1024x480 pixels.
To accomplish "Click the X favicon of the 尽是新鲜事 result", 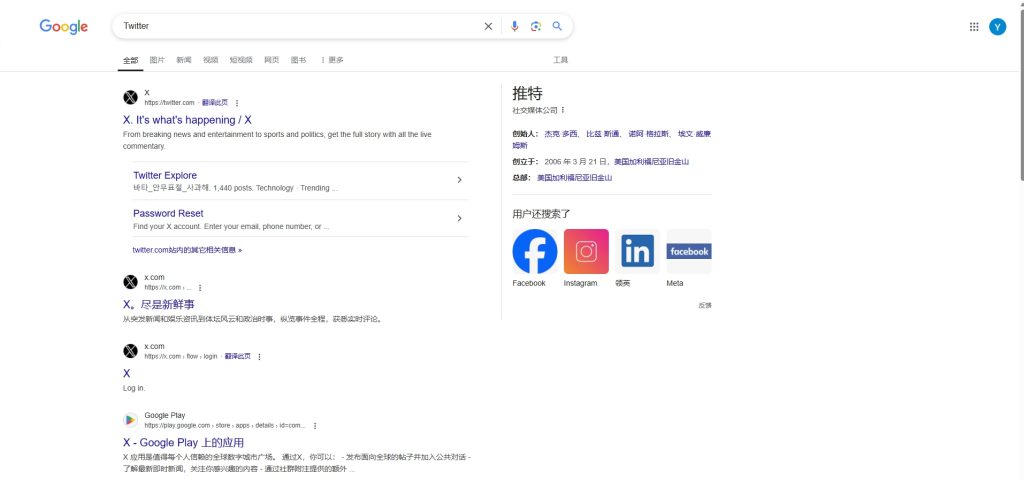I will pyautogui.click(x=131, y=282).
